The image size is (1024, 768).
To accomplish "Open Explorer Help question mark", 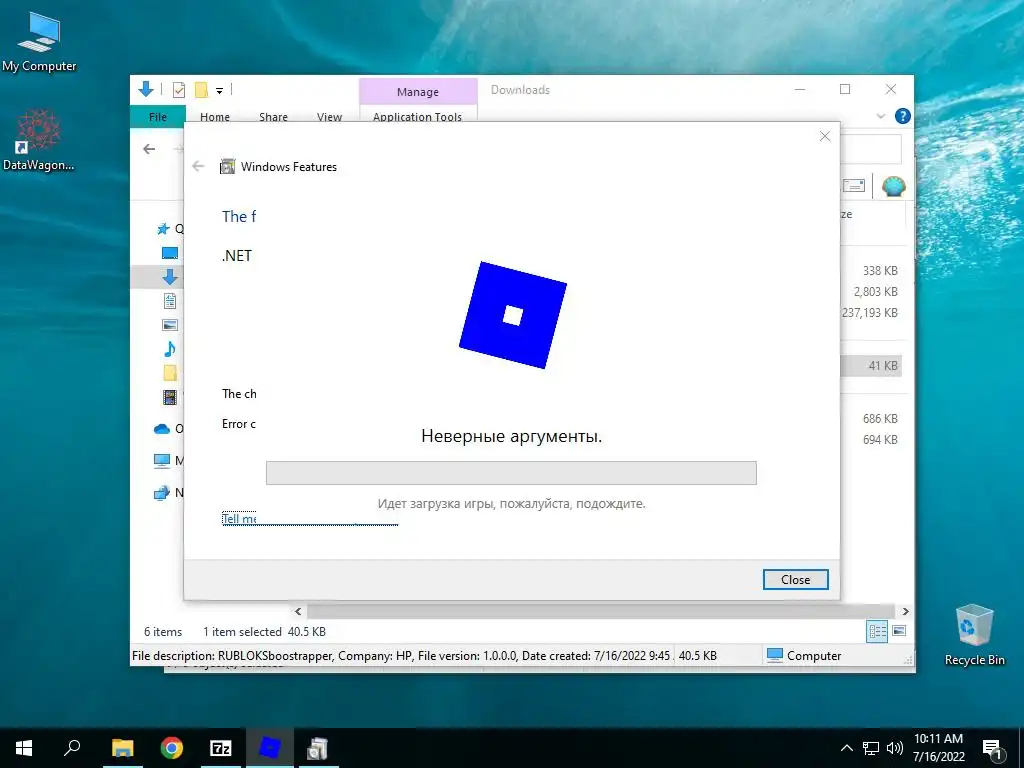I will [x=903, y=116].
